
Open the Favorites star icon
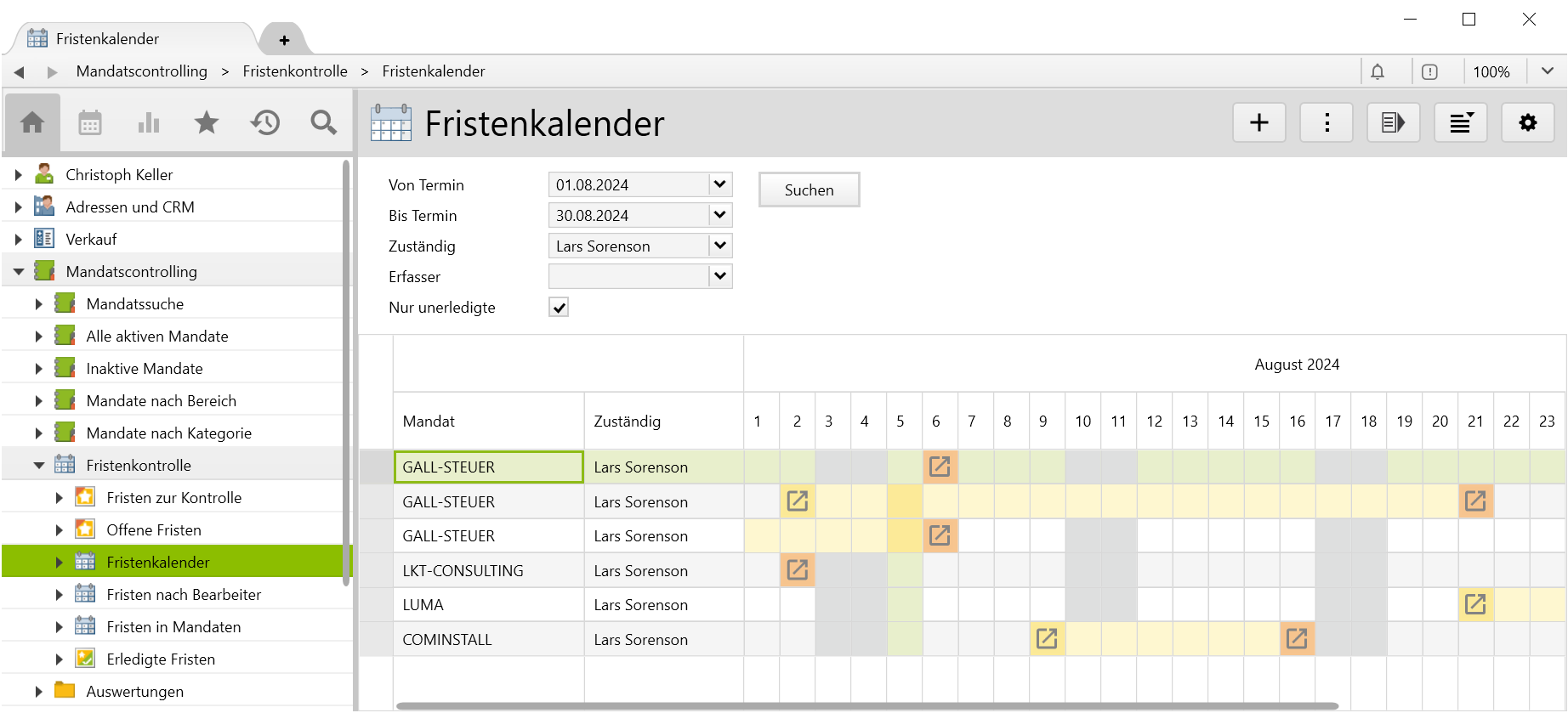coord(207,123)
